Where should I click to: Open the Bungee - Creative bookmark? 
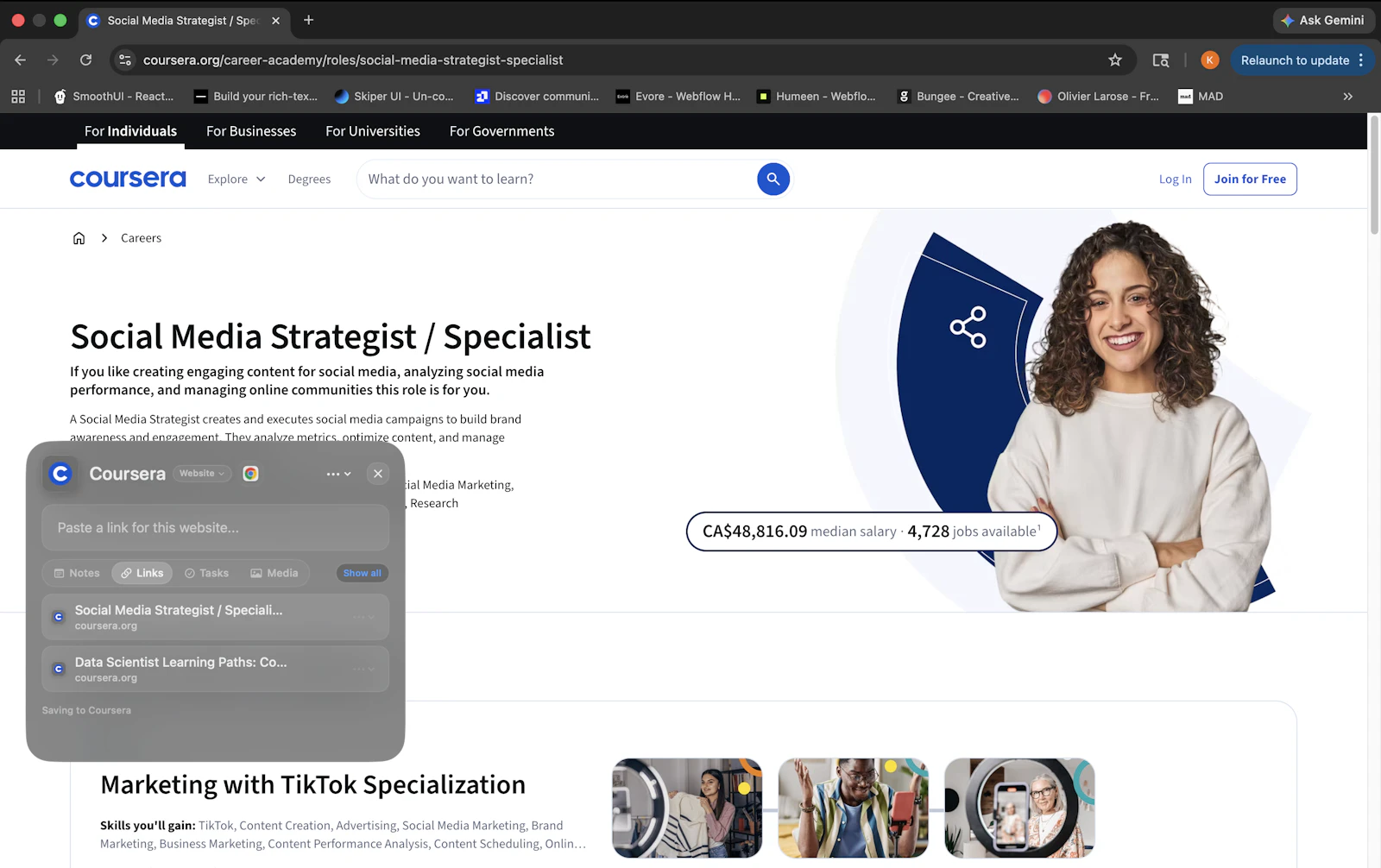click(x=958, y=97)
